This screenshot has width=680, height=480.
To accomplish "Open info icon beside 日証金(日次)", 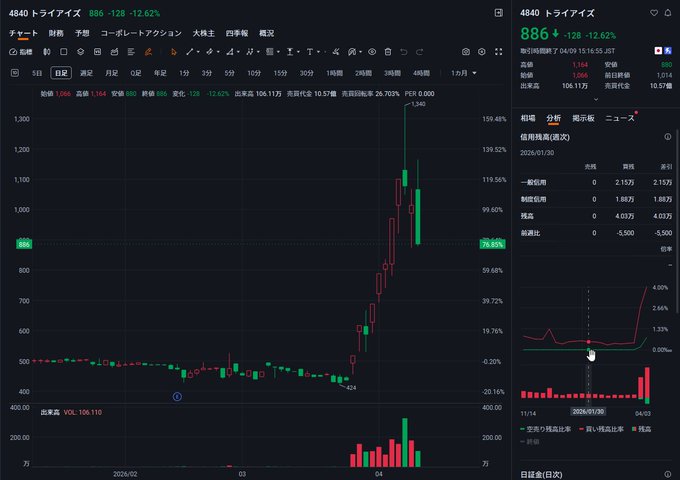I will 668,474.
